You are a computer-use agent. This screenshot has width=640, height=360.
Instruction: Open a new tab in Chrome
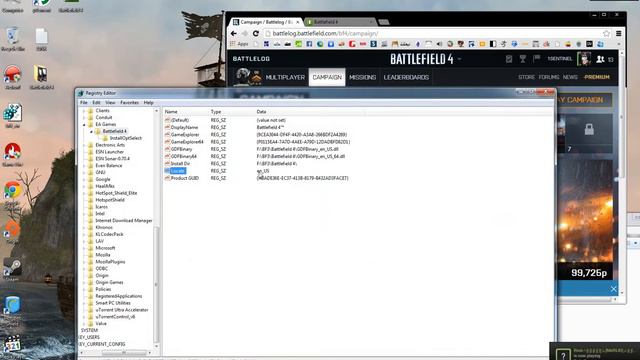(384, 22)
